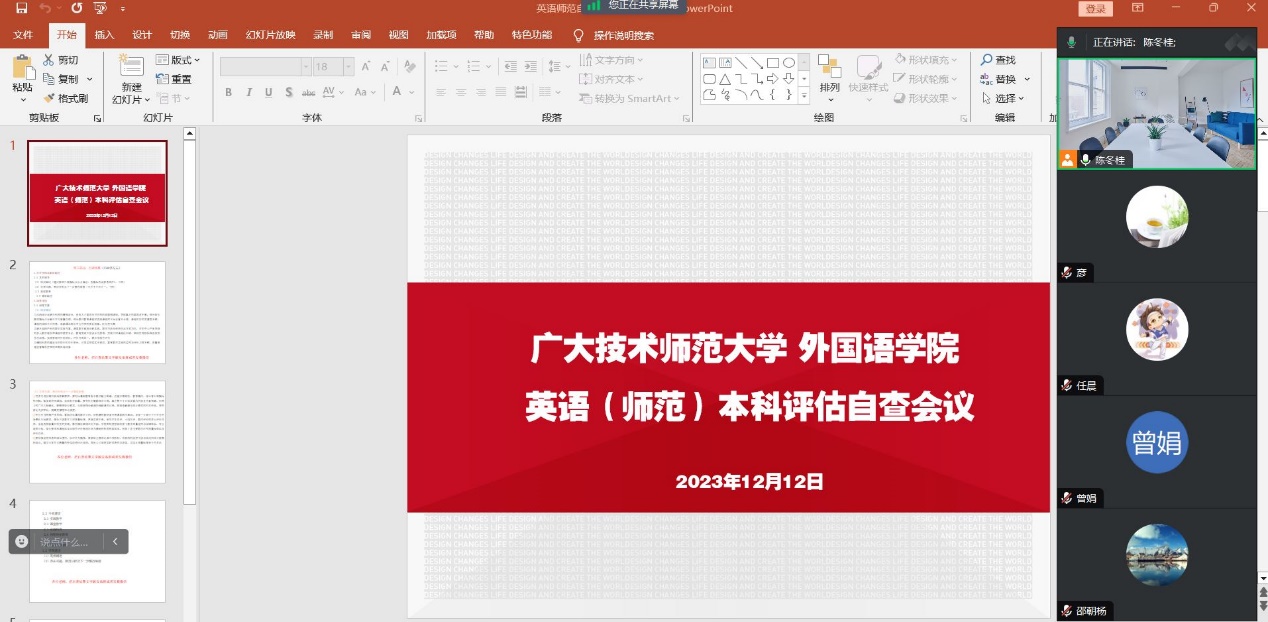
Task: Click the Find (查找) magnifier icon
Action: click(987, 60)
